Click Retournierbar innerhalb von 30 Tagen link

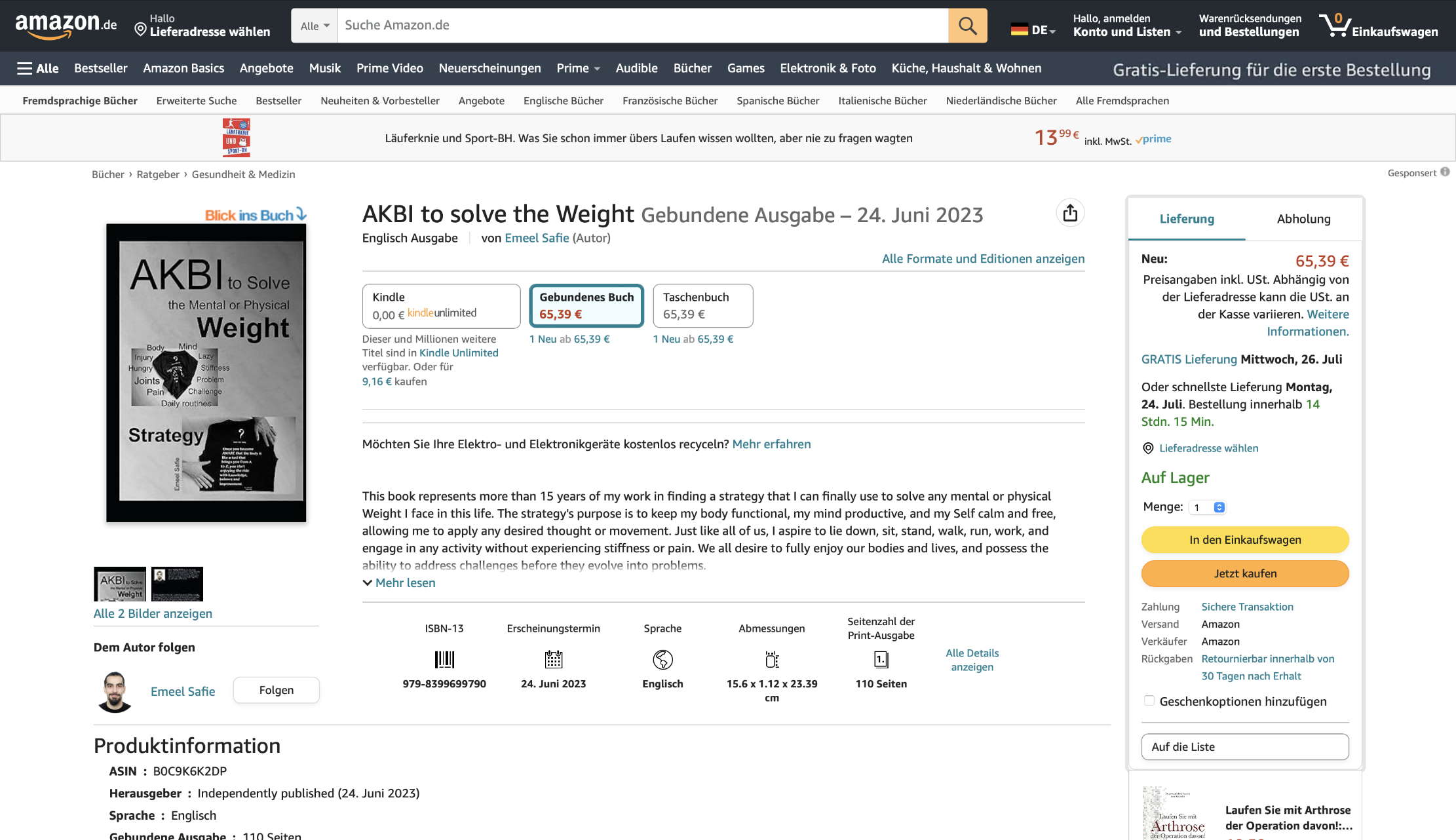pyautogui.click(x=1267, y=667)
